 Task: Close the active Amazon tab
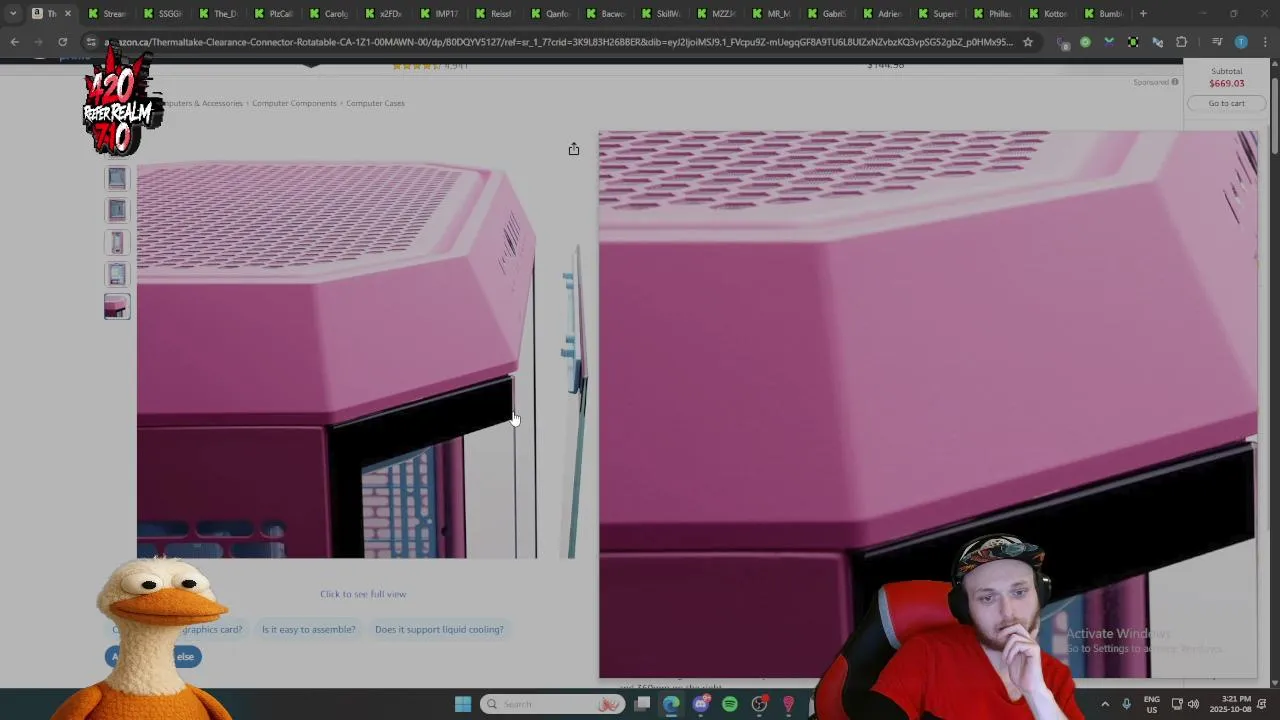point(68,14)
